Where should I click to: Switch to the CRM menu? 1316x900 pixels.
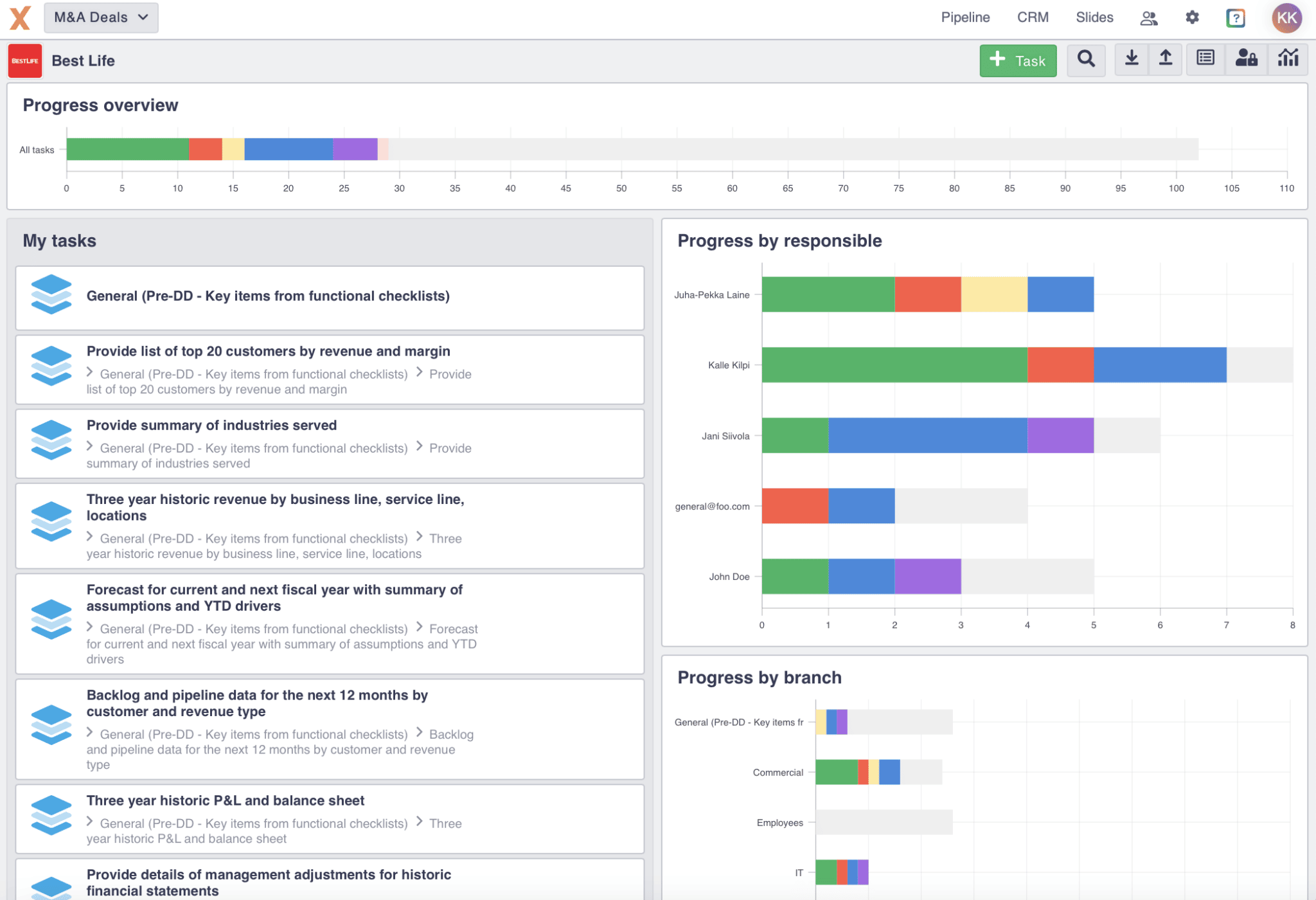(1033, 17)
